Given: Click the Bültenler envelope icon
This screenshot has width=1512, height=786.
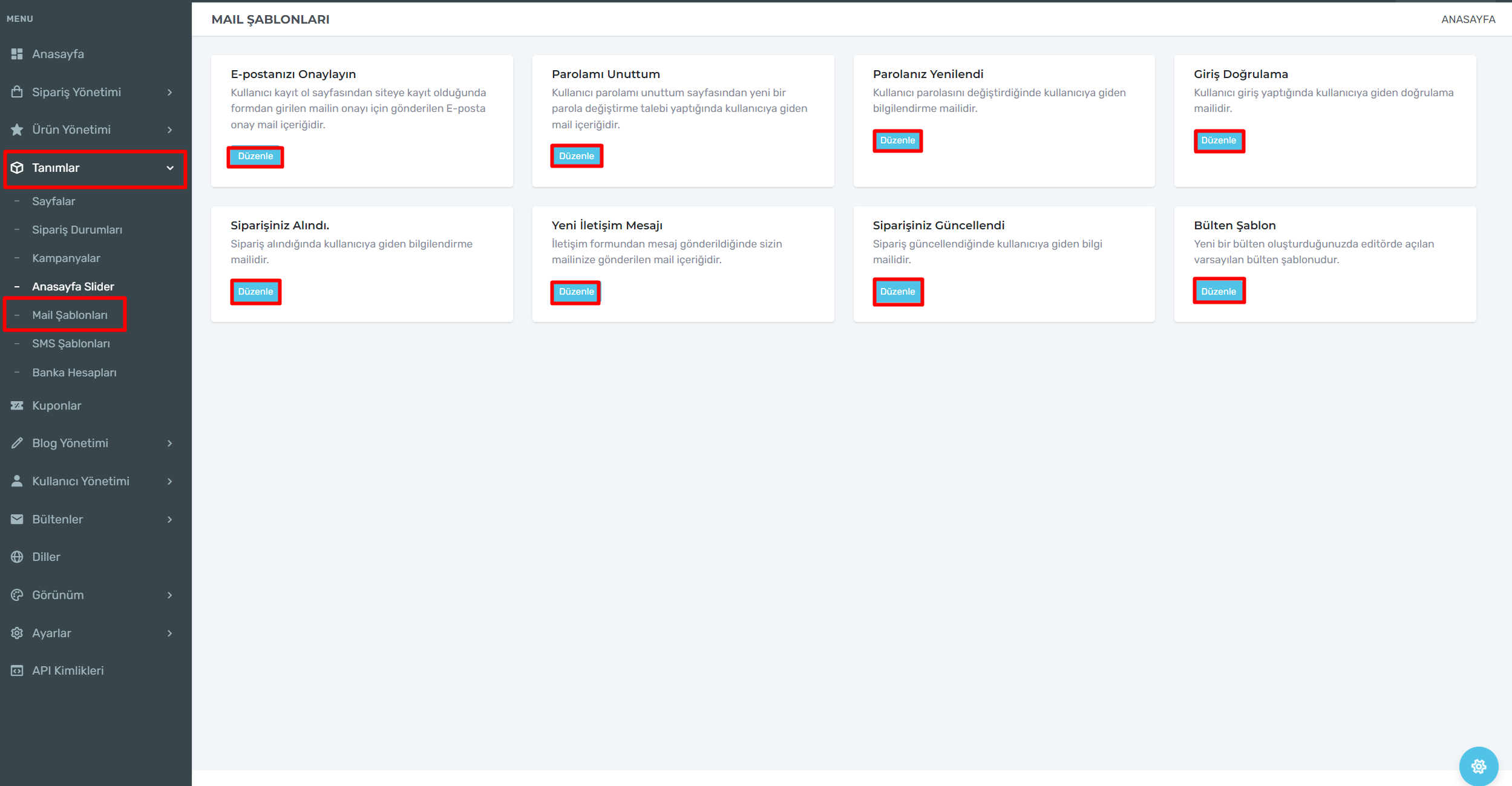Looking at the screenshot, I should (x=17, y=519).
